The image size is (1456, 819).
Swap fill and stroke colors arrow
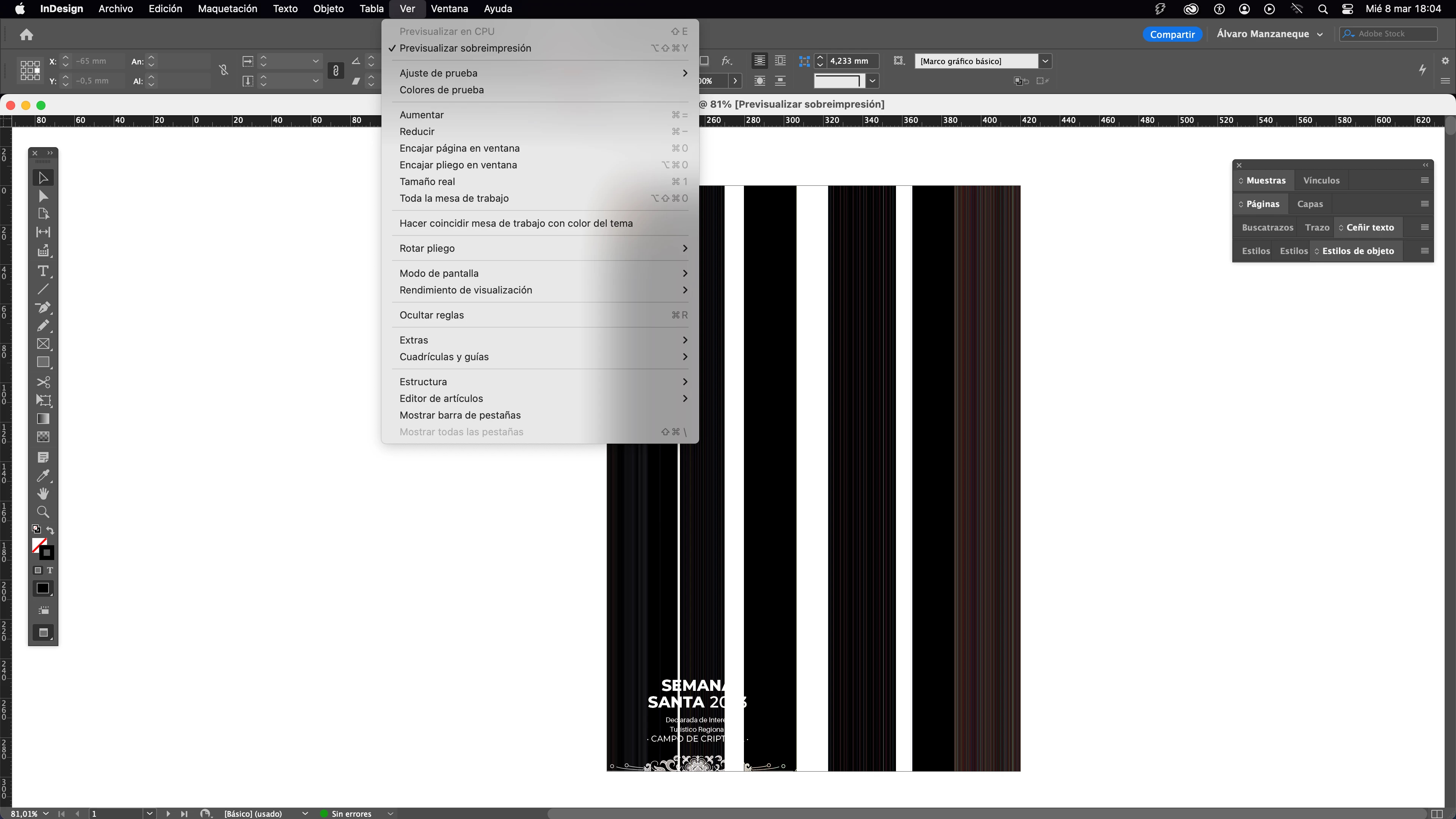50,530
